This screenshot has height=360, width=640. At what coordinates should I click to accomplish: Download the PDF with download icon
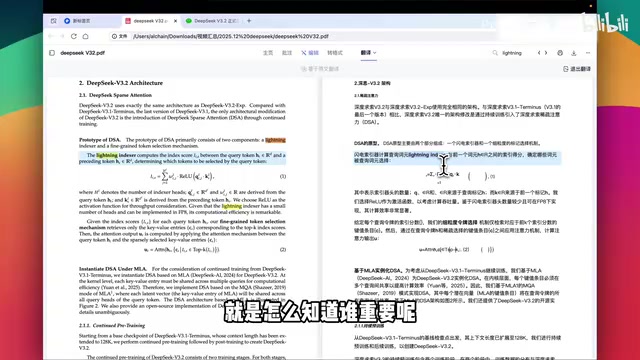tap(574, 53)
